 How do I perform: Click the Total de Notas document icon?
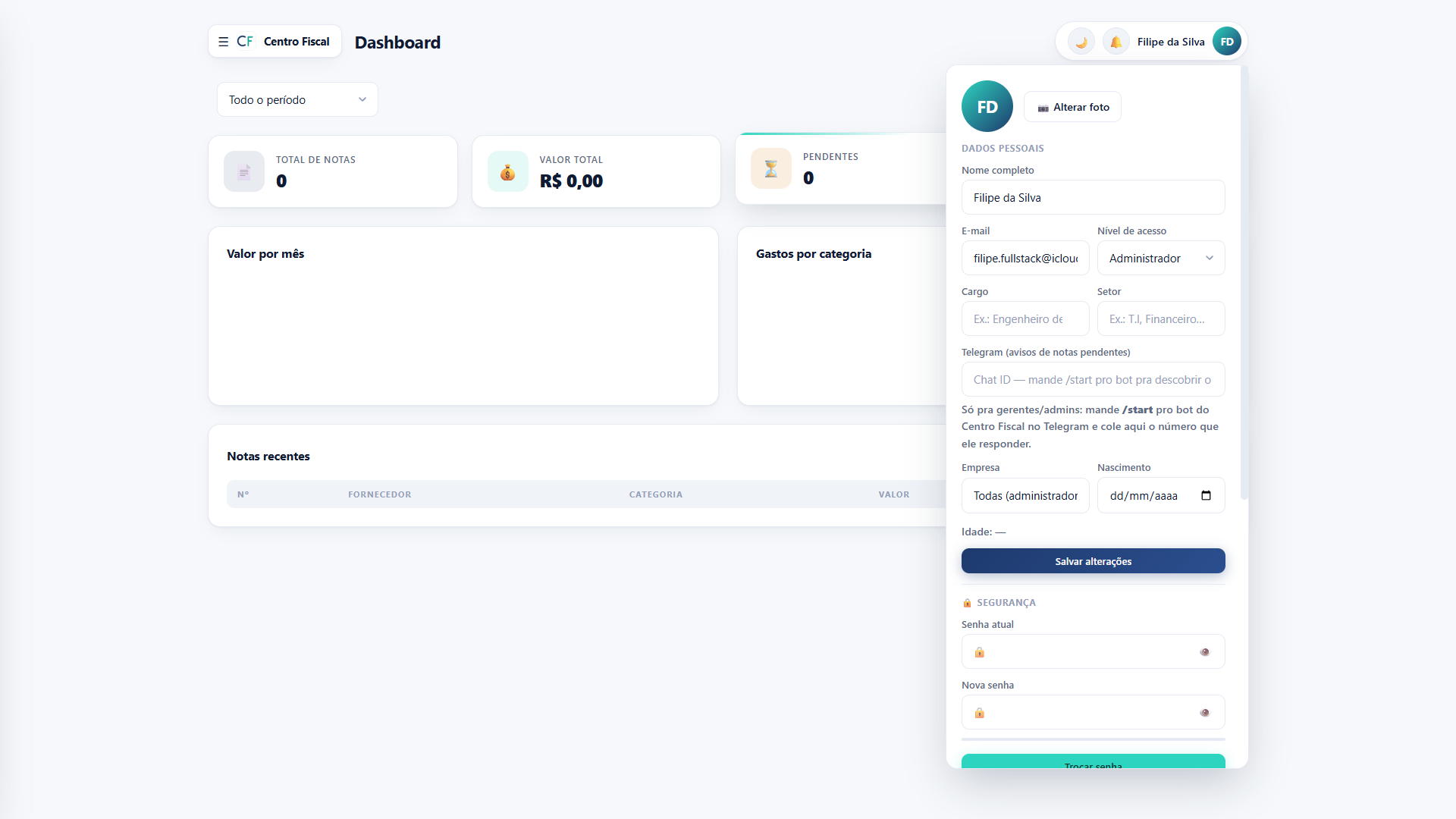point(244,171)
